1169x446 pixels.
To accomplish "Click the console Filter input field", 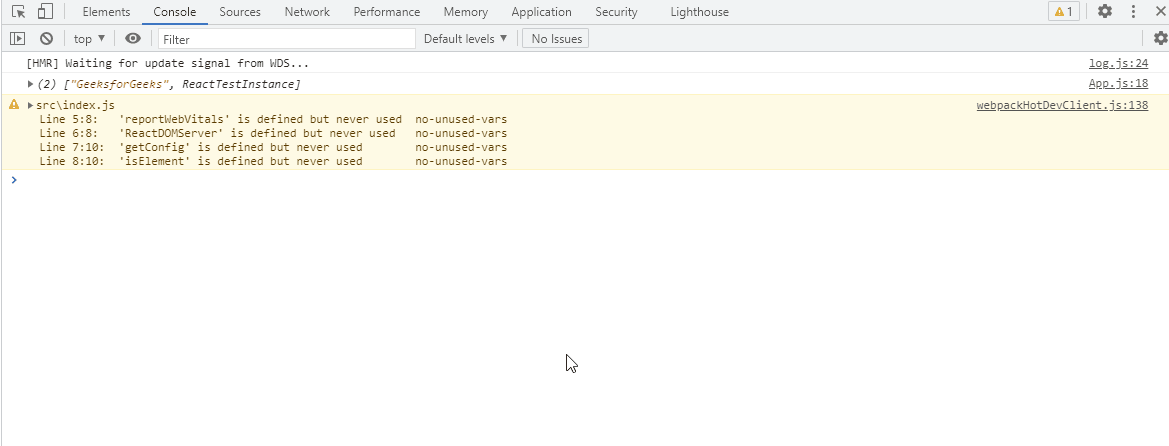I will tap(286, 39).
